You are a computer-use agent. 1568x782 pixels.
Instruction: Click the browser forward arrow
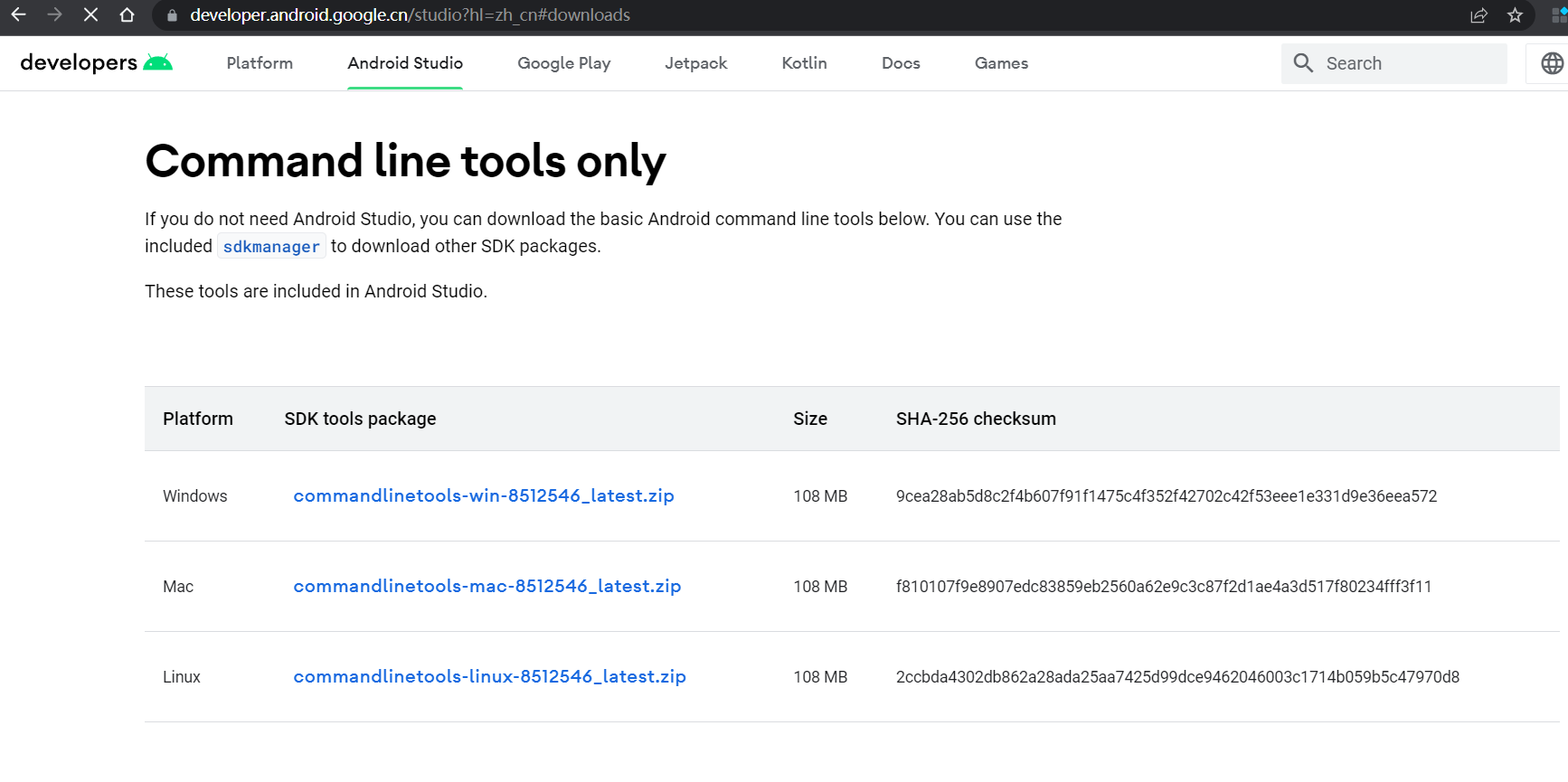click(x=54, y=14)
